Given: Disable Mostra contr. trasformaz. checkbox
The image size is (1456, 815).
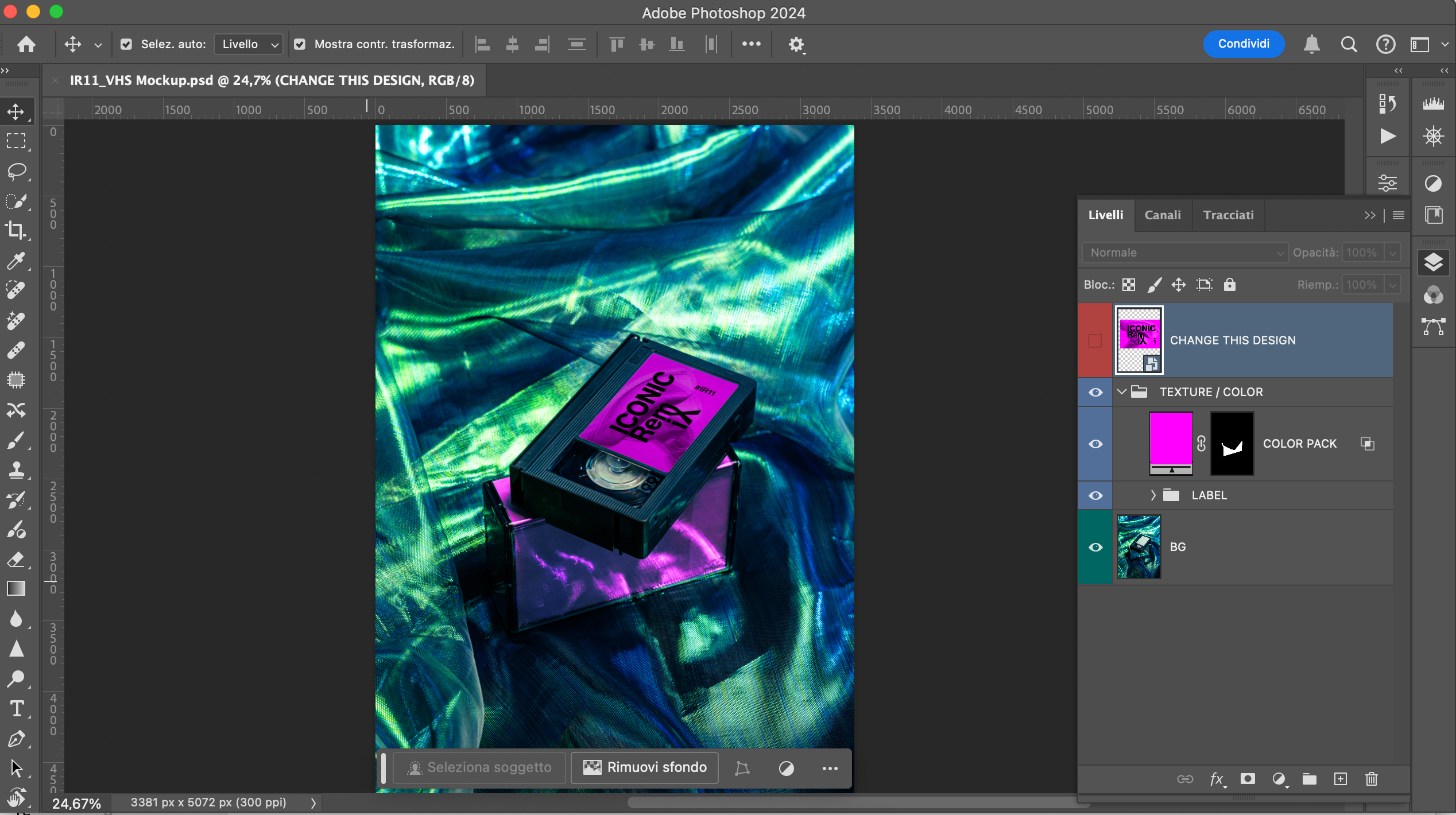Looking at the screenshot, I should coord(300,44).
